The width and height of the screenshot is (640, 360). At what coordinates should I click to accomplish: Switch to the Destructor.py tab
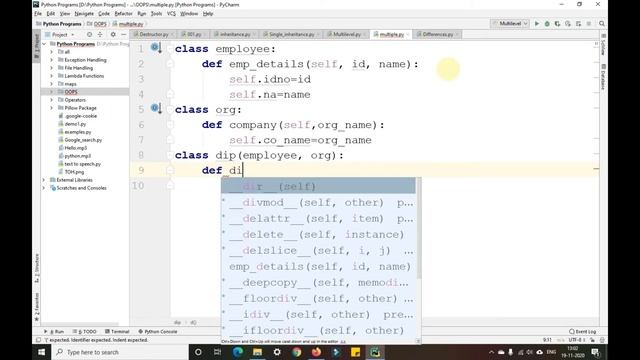(x=153, y=35)
